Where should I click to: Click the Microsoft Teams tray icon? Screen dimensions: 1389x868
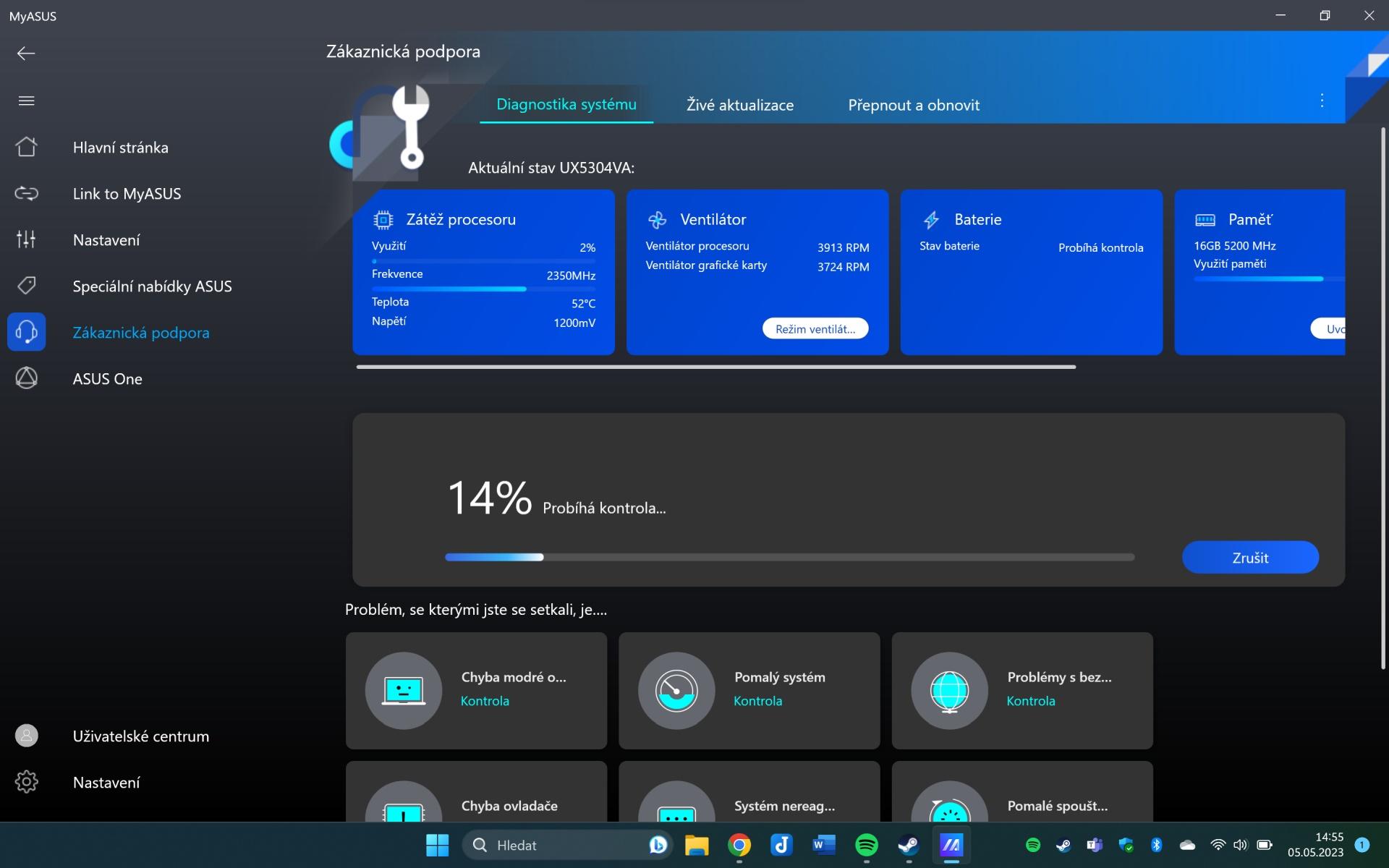[x=1095, y=845]
